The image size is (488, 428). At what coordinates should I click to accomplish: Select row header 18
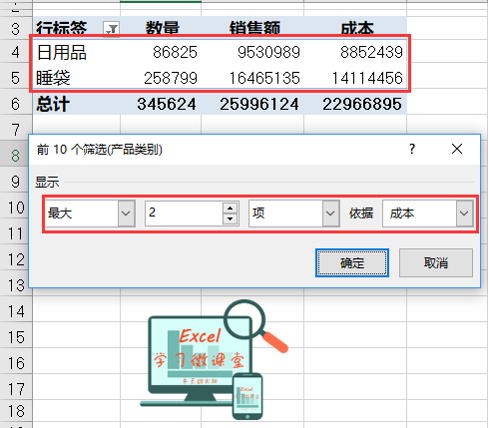(16, 411)
